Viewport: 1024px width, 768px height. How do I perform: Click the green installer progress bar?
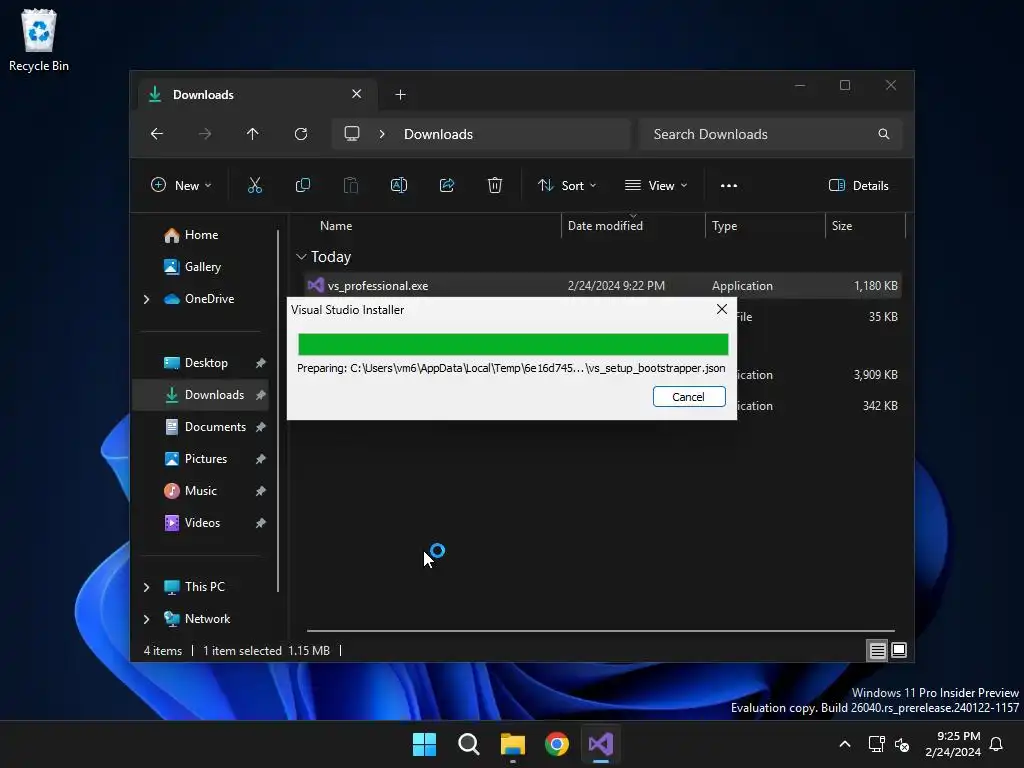pos(513,344)
